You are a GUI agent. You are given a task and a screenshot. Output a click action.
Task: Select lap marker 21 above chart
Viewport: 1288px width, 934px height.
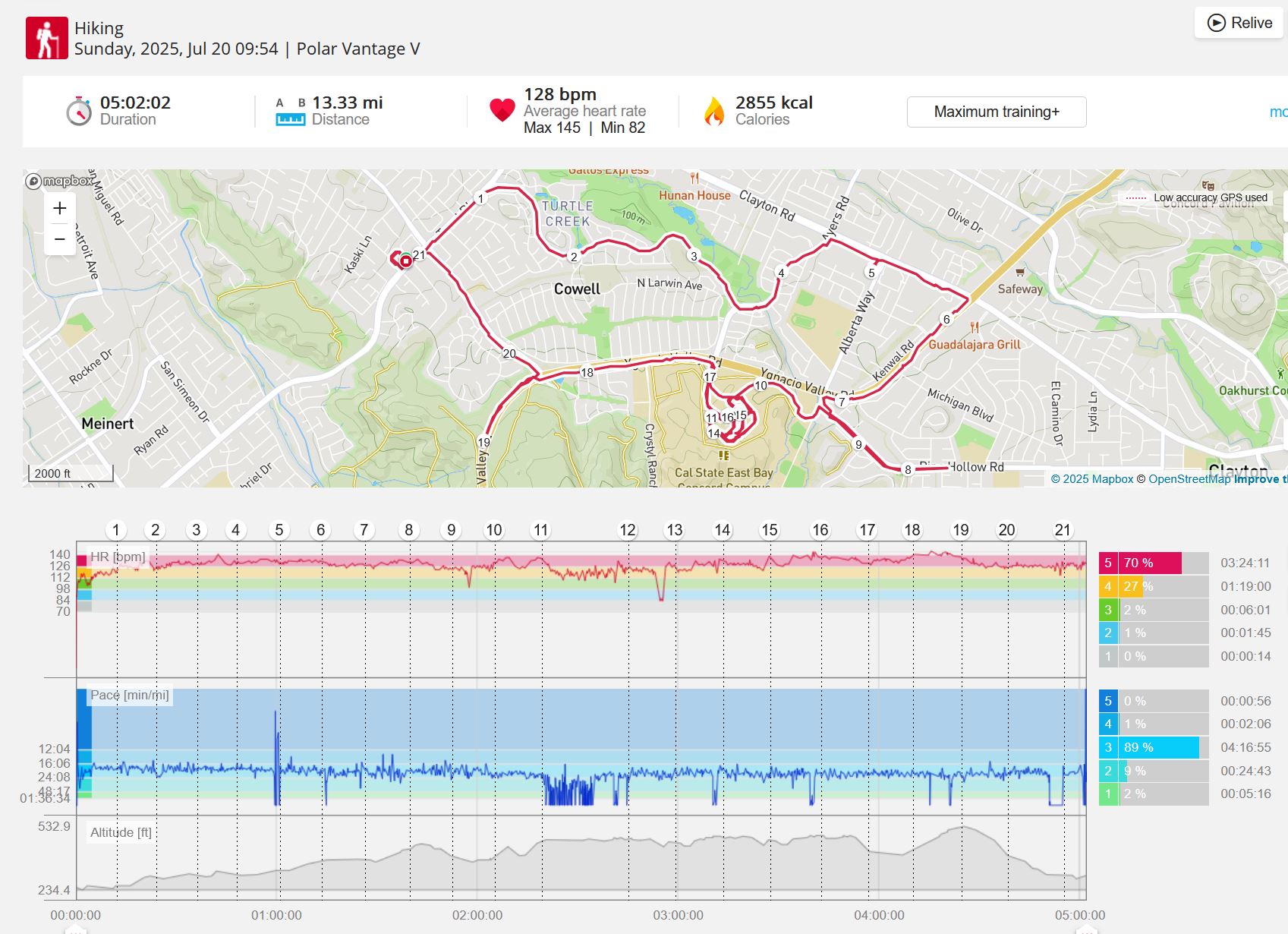1063,530
